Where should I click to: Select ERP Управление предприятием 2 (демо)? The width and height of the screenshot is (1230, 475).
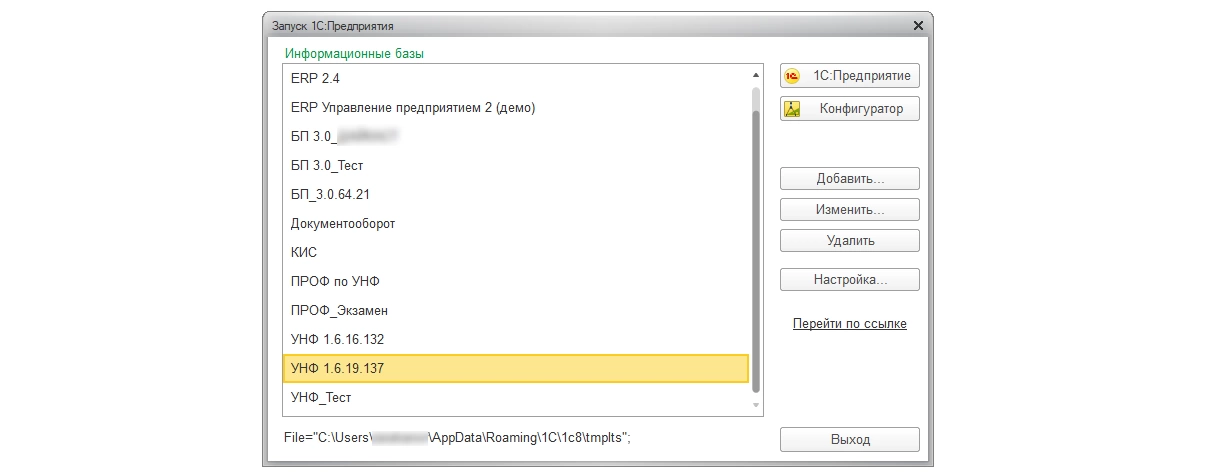(x=516, y=107)
